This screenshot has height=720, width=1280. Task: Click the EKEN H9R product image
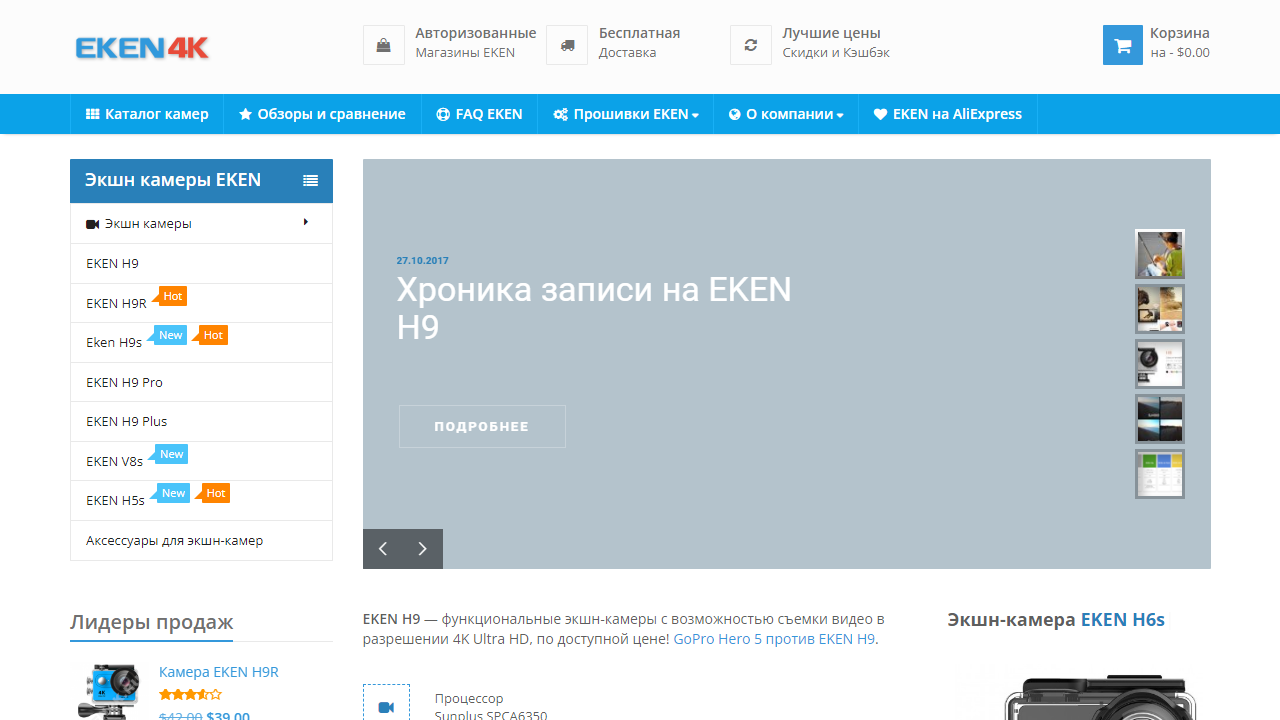pos(108,692)
